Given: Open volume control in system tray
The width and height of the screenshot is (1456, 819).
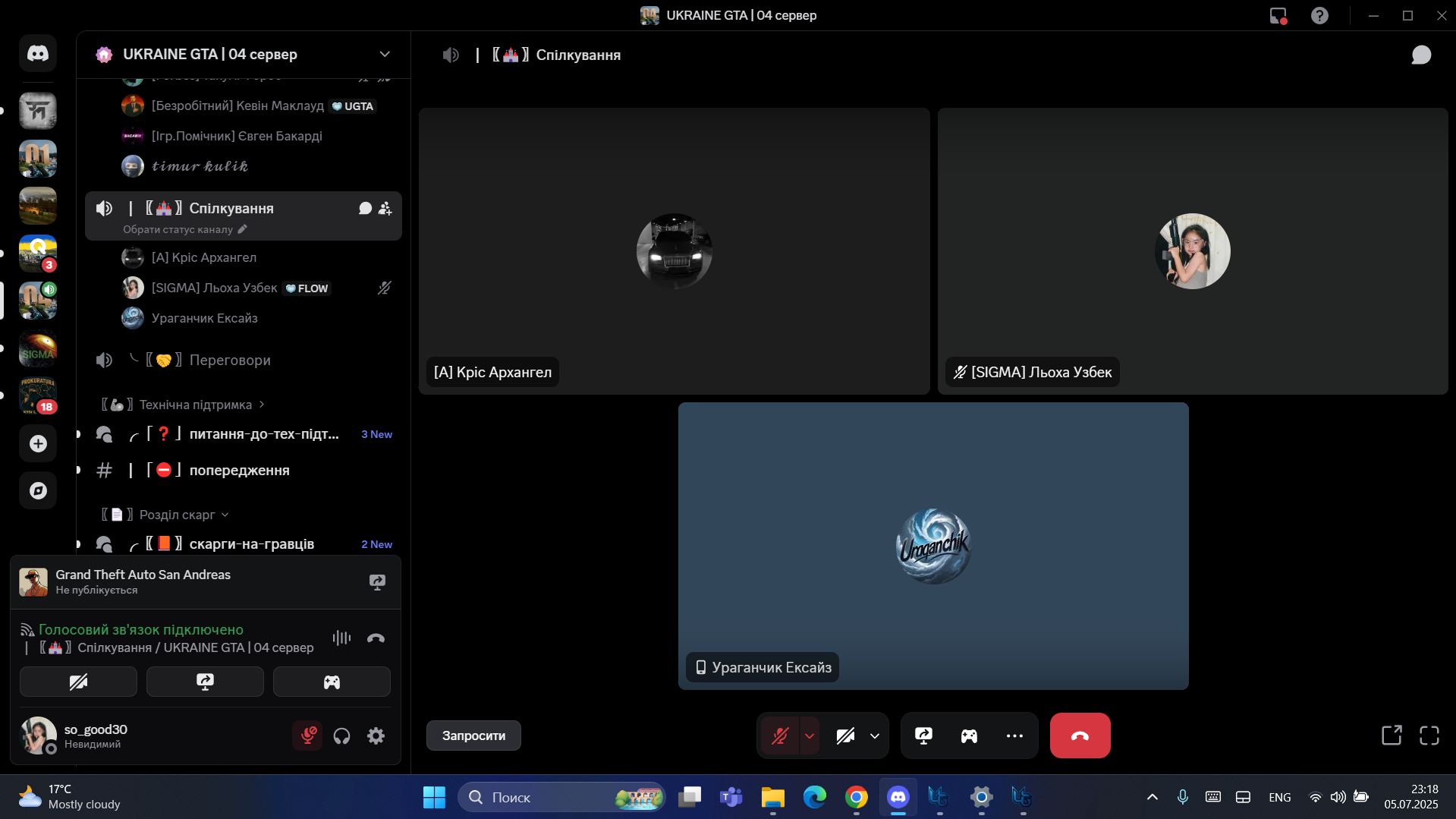Looking at the screenshot, I should [x=1338, y=797].
